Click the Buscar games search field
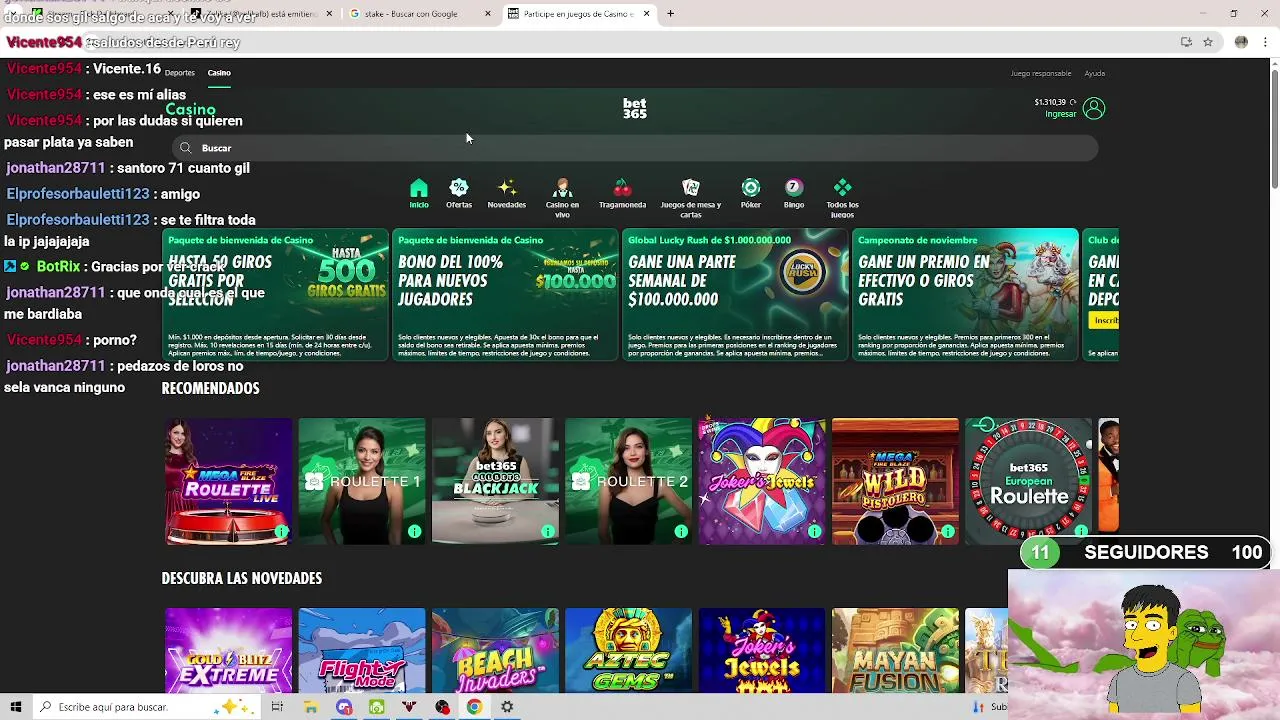 coord(635,148)
